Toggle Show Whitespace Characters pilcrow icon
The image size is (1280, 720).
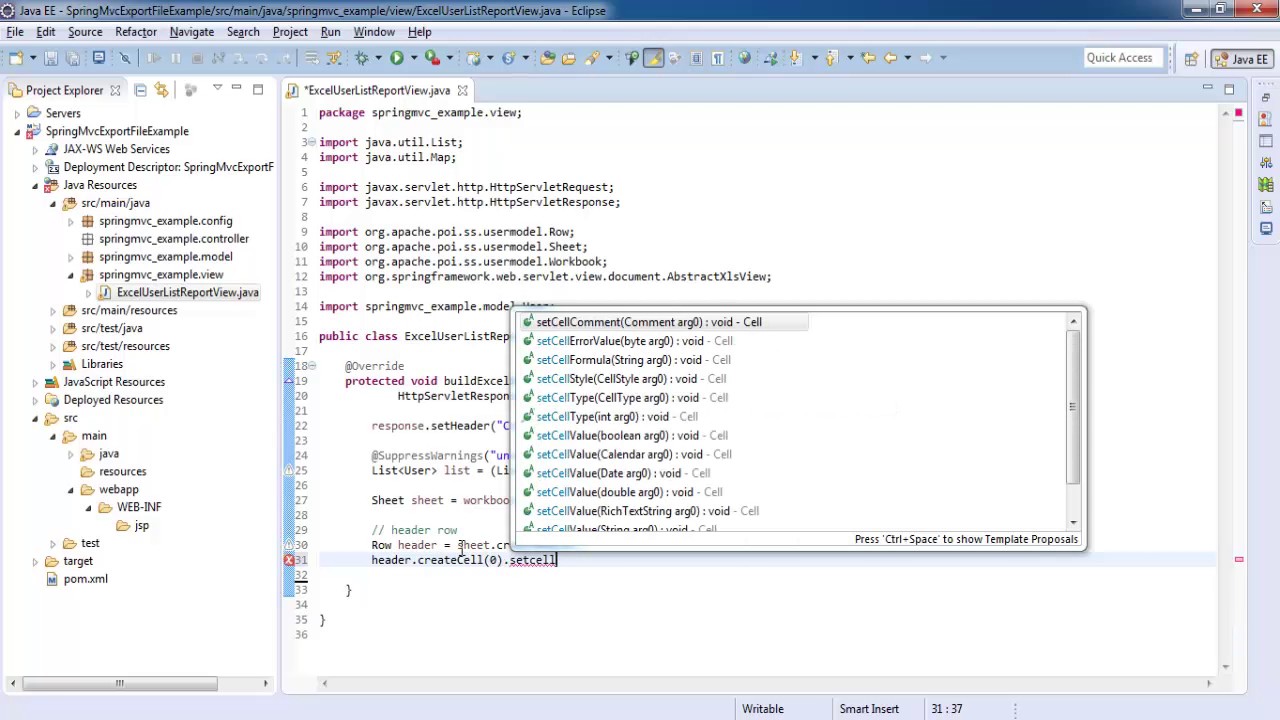click(x=717, y=58)
